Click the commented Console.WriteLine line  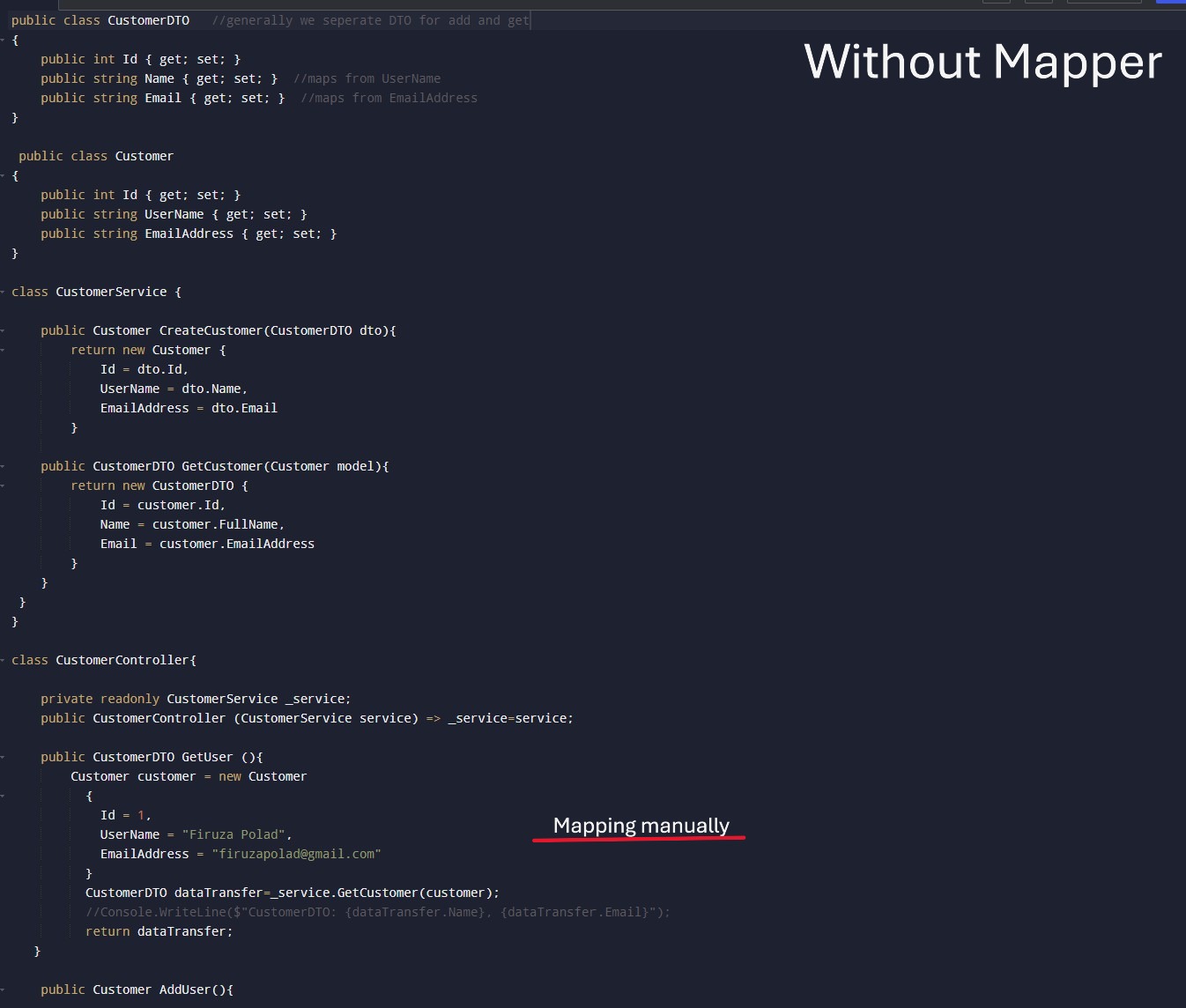[377, 912]
